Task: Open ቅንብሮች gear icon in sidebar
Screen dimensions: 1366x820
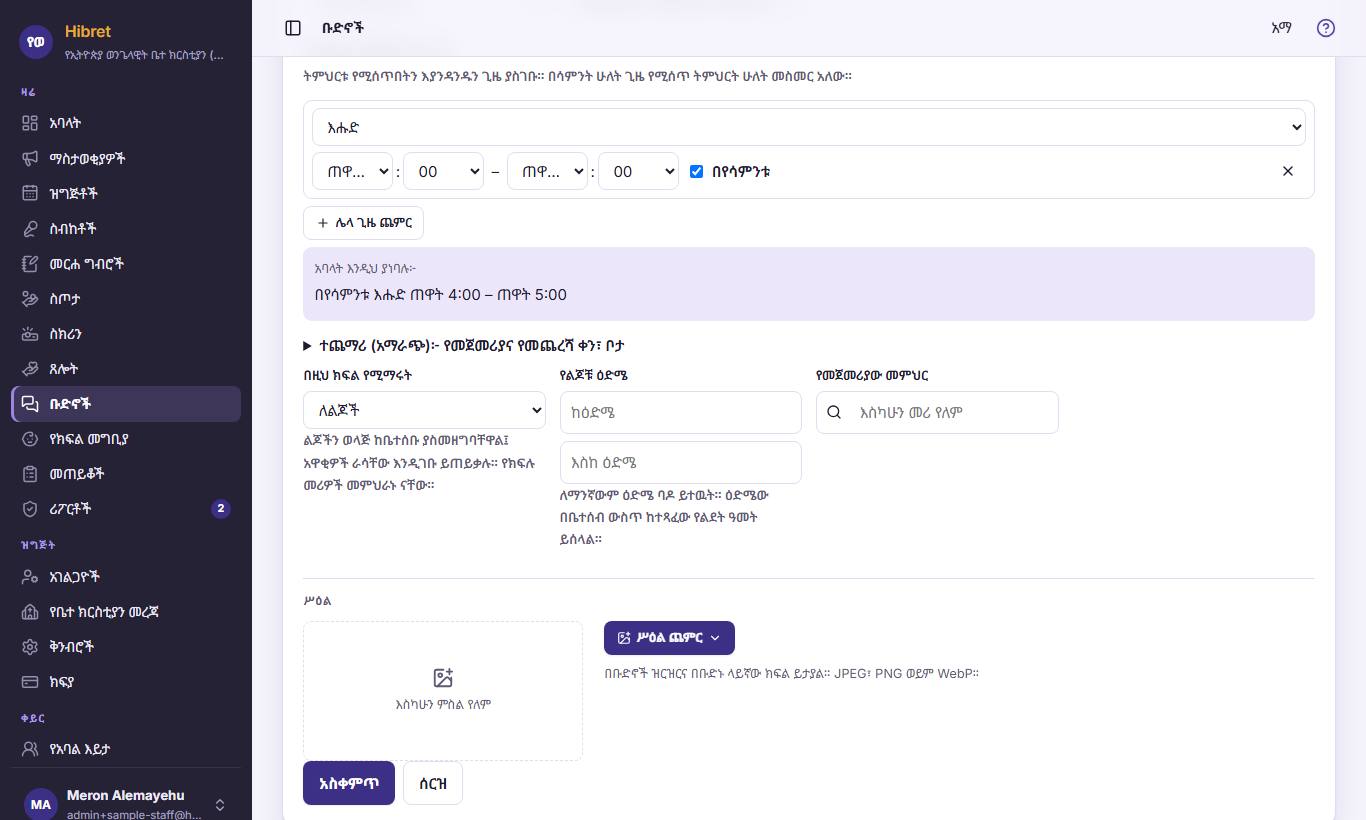Action: click(30, 646)
